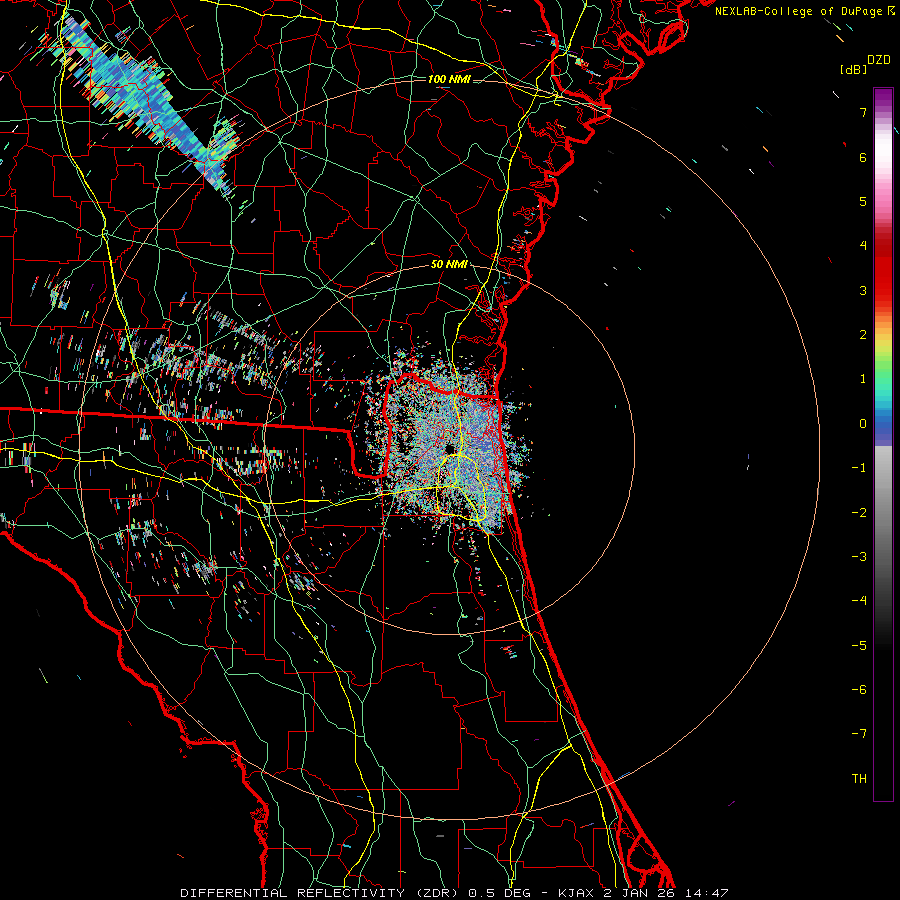The width and height of the screenshot is (900, 900).
Task: Click the KJAX station ID in caption
Action: pyautogui.click(x=577, y=893)
